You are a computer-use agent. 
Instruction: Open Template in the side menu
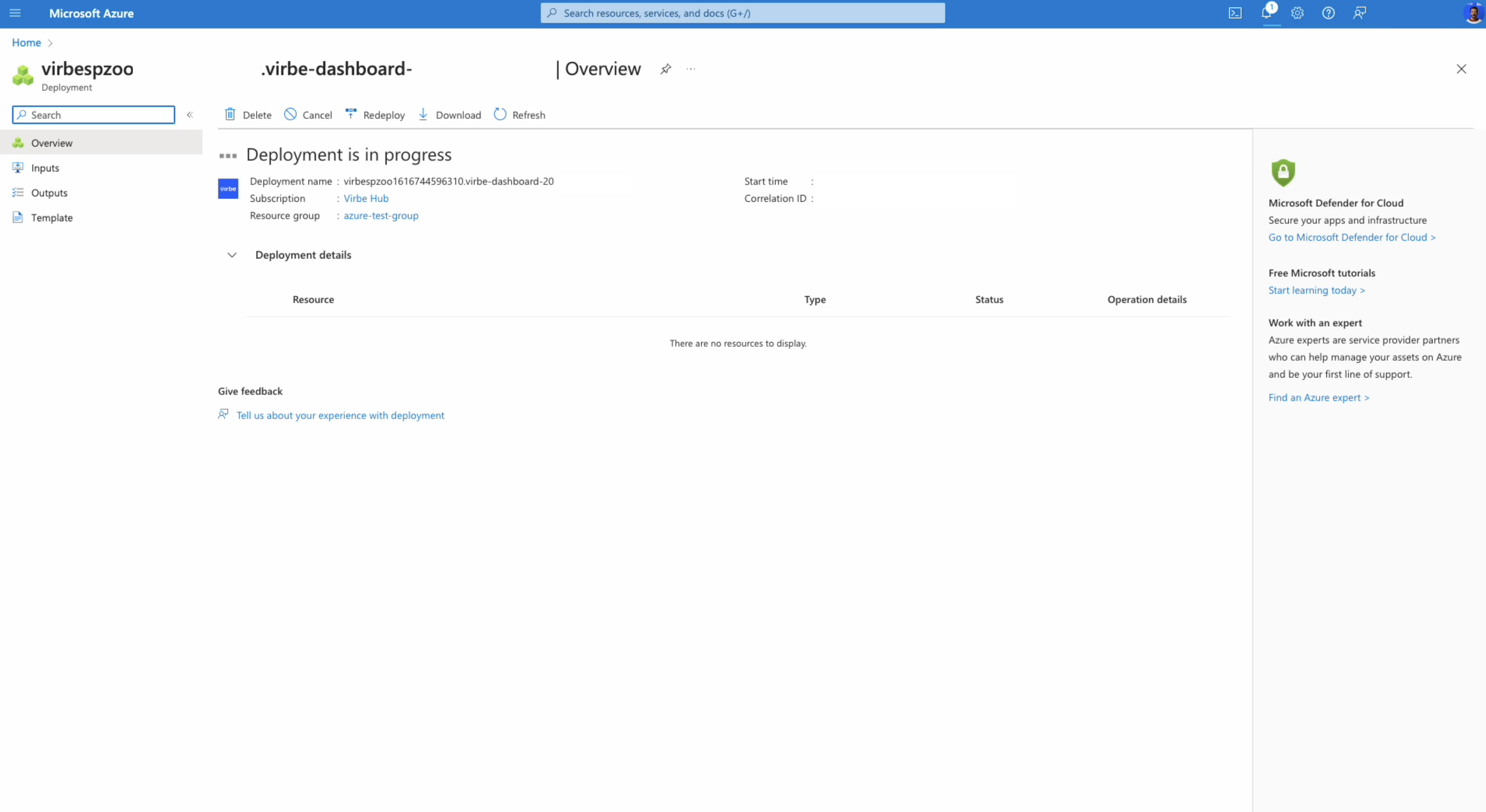click(101, 217)
